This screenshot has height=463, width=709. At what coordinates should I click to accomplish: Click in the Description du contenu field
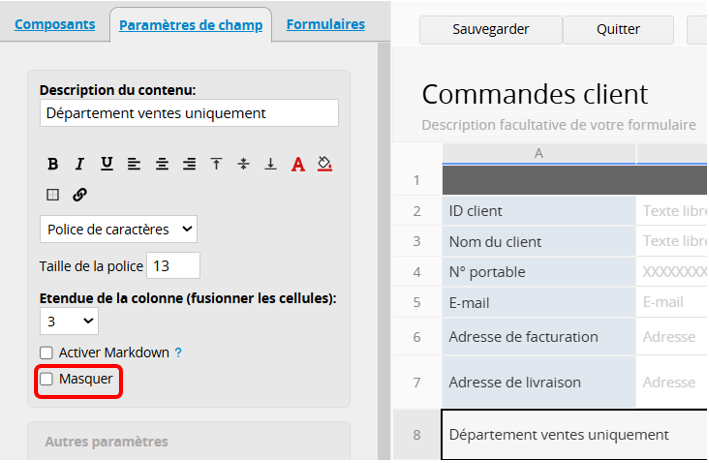(189, 113)
